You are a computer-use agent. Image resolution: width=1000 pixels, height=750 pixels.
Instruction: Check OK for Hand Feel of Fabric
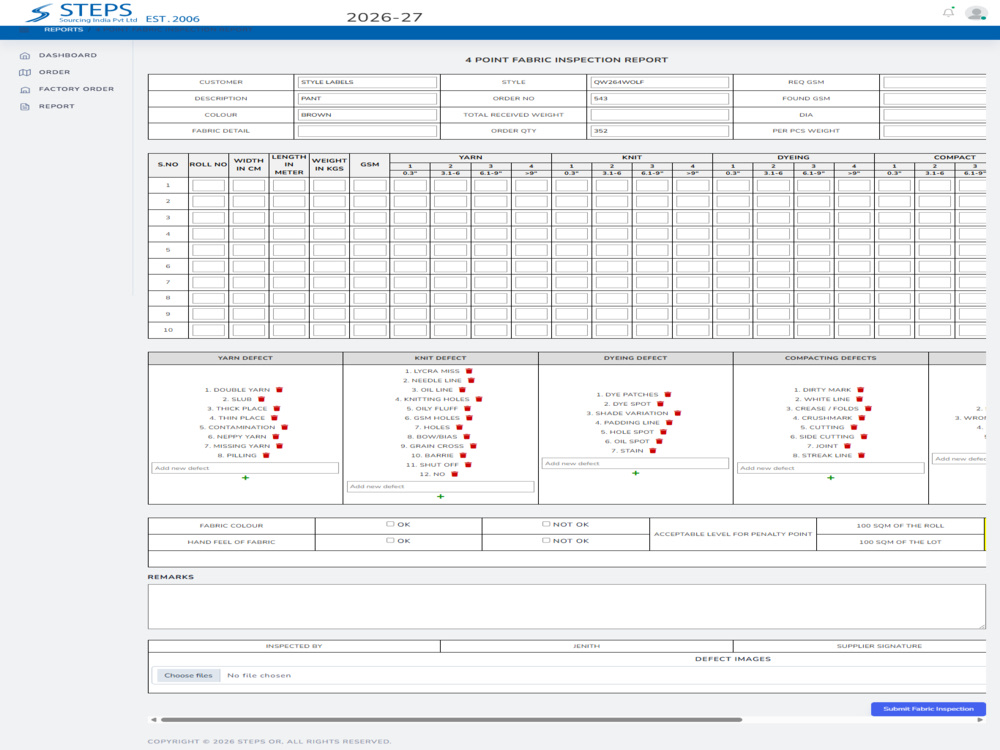tap(390, 541)
